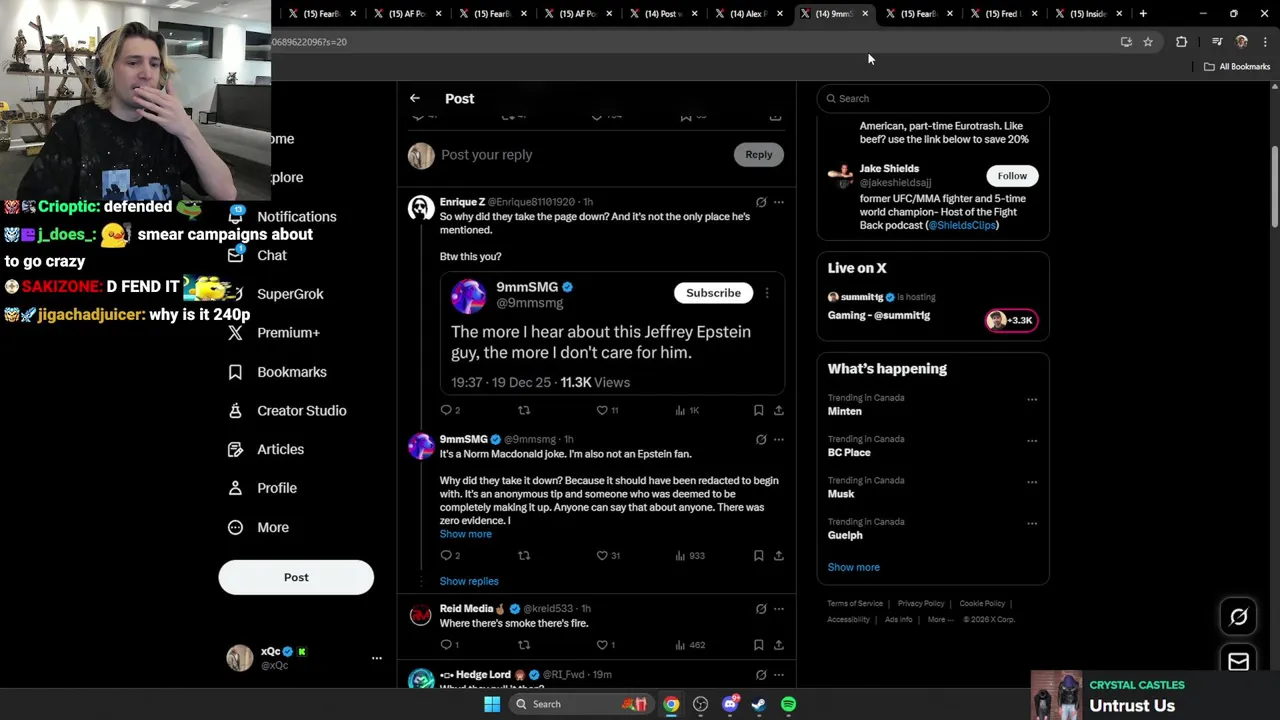
Task: Click the large Post button in the sidebar
Action: [296, 577]
